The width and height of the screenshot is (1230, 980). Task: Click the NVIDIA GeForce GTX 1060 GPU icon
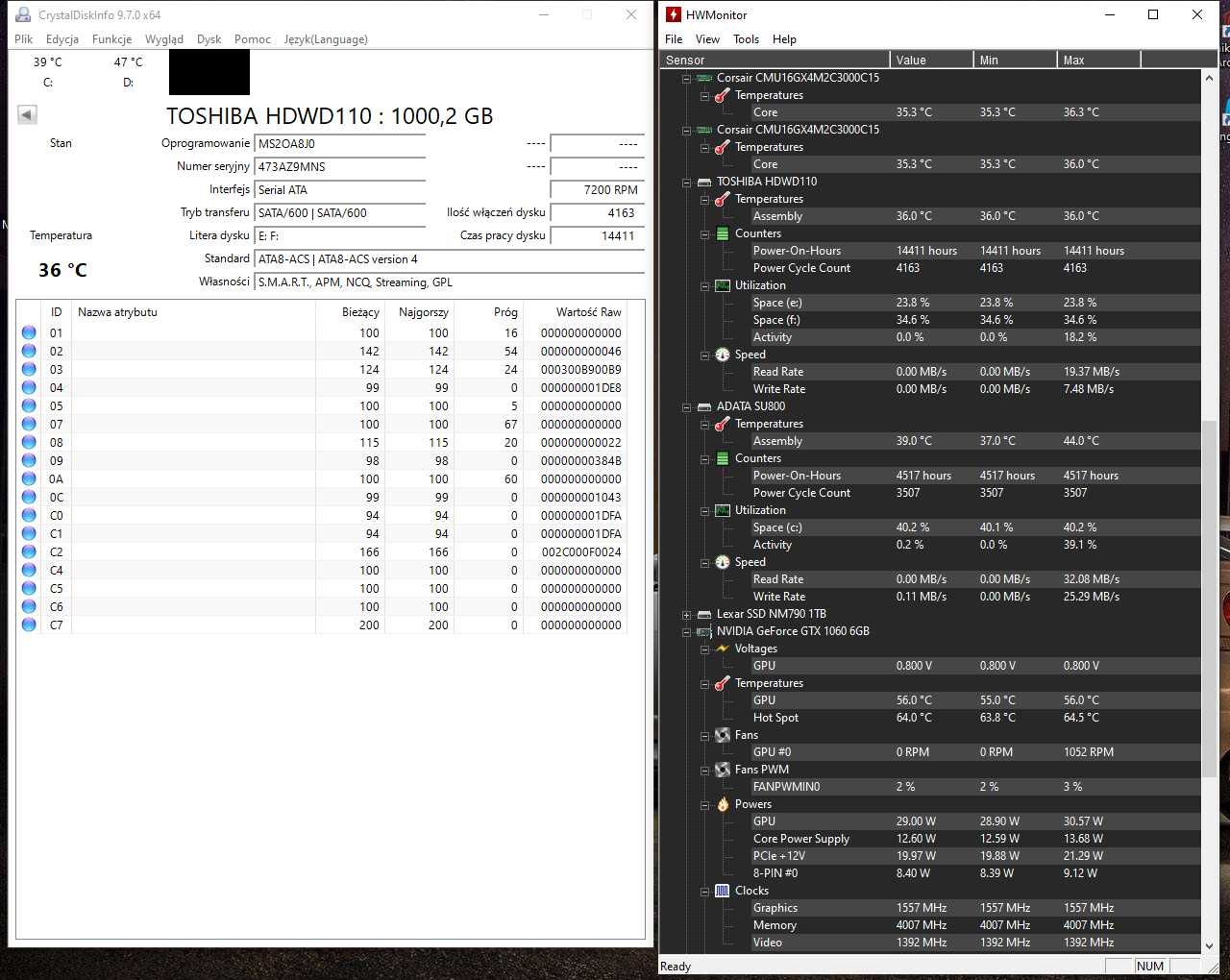click(x=704, y=631)
